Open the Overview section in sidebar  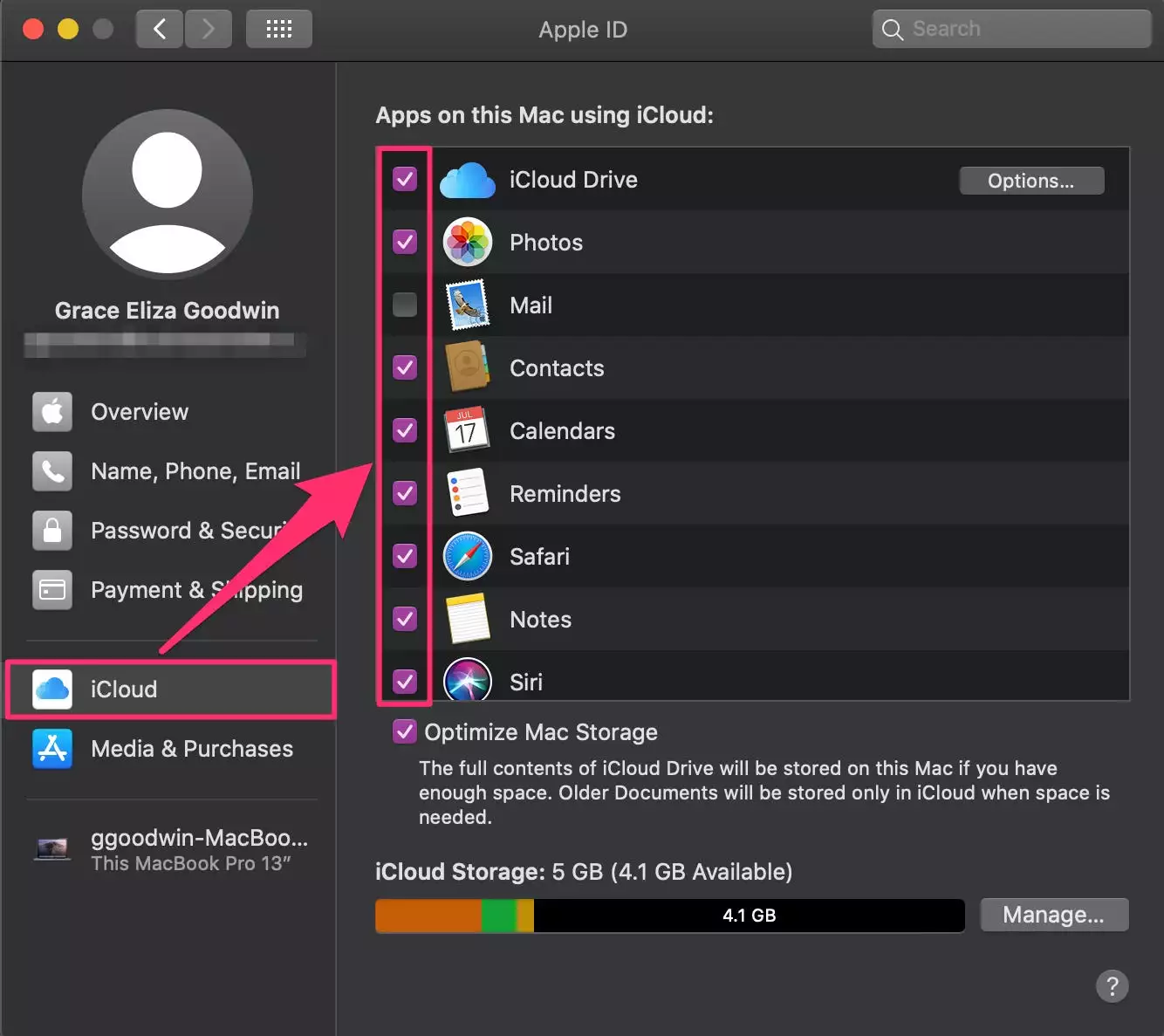pyautogui.click(x=140, y=412)
